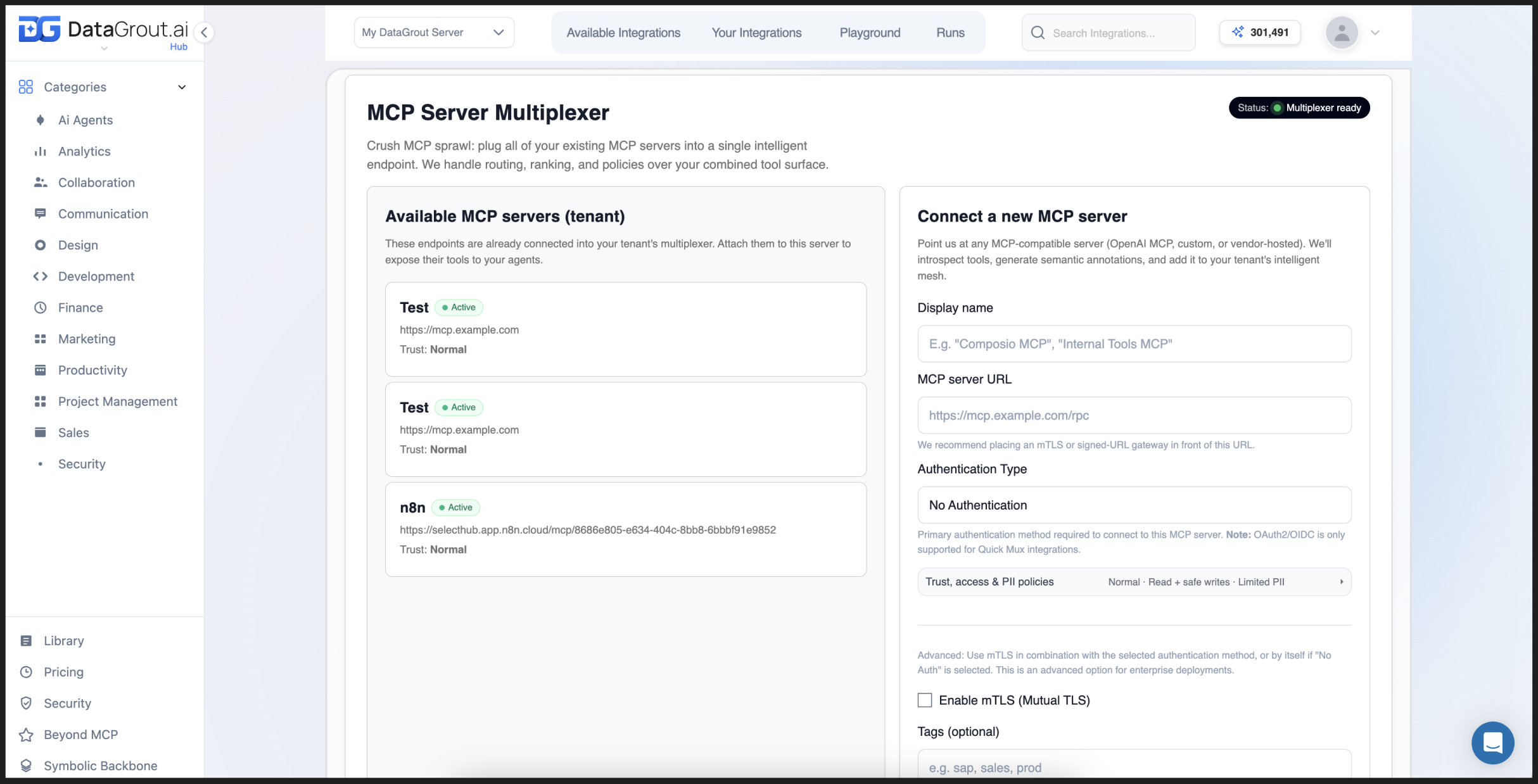The image size is (1538, 784).
Task: Open the My DataGrout Server dropdown
Action: coord(434,32)
